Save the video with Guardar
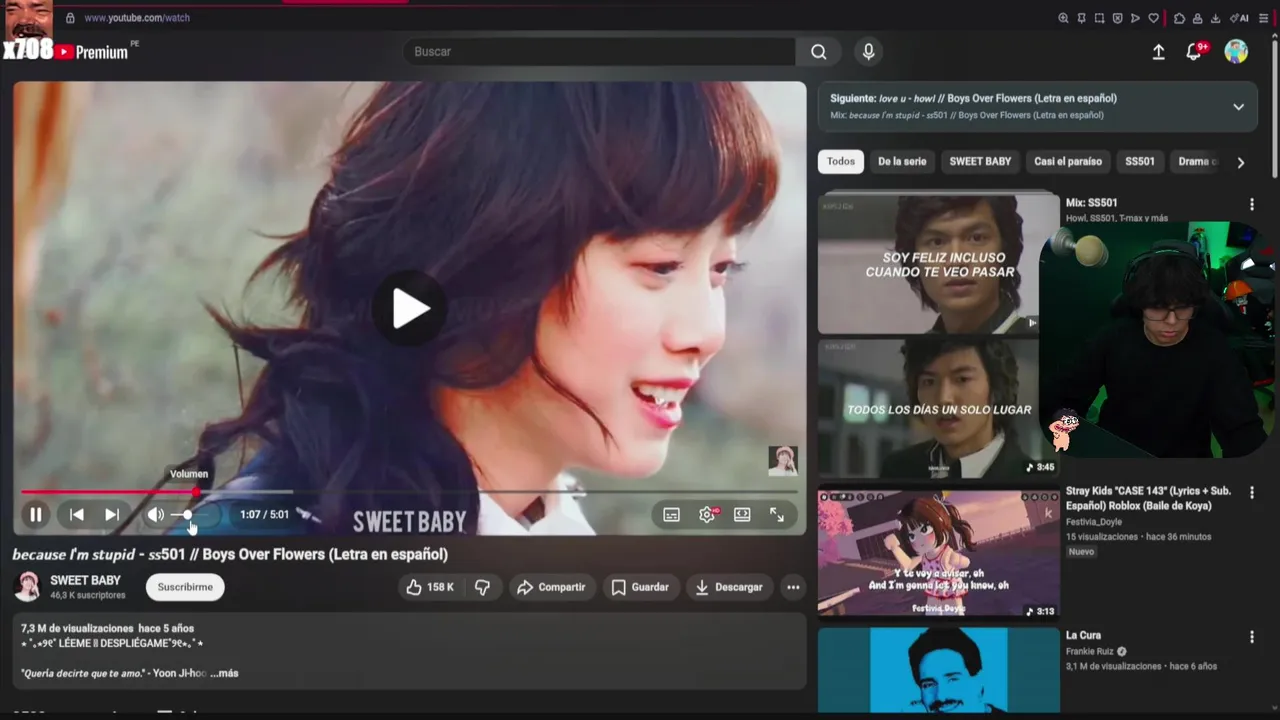The height and width of the screenshot is (720, 1280). [x=640, y=587]
